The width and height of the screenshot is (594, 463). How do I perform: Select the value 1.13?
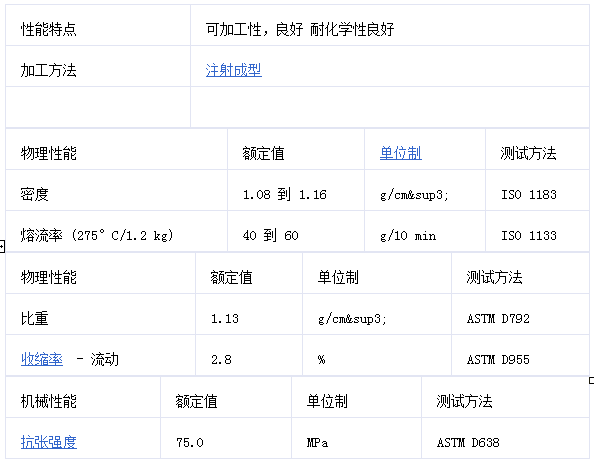click(225, 318)
